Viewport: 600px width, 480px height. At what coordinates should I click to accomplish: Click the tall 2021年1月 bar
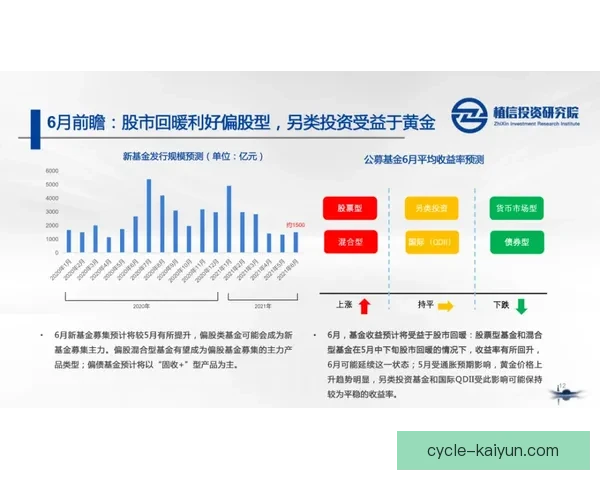click(229, 219)
